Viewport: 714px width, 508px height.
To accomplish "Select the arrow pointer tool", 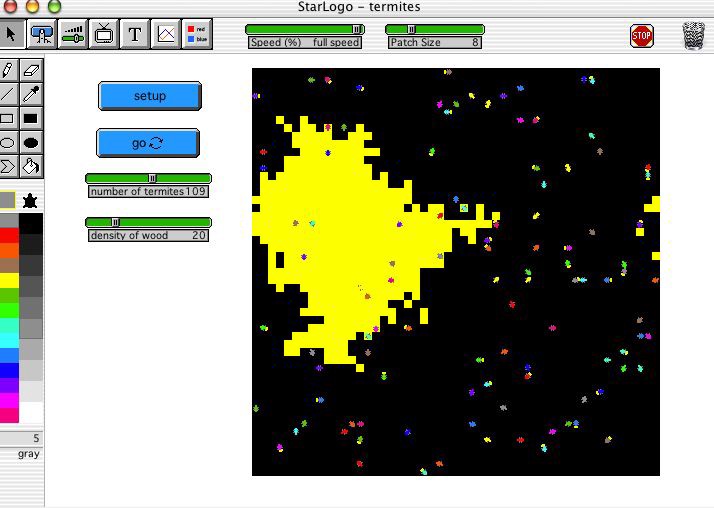I will pos(12,35).
